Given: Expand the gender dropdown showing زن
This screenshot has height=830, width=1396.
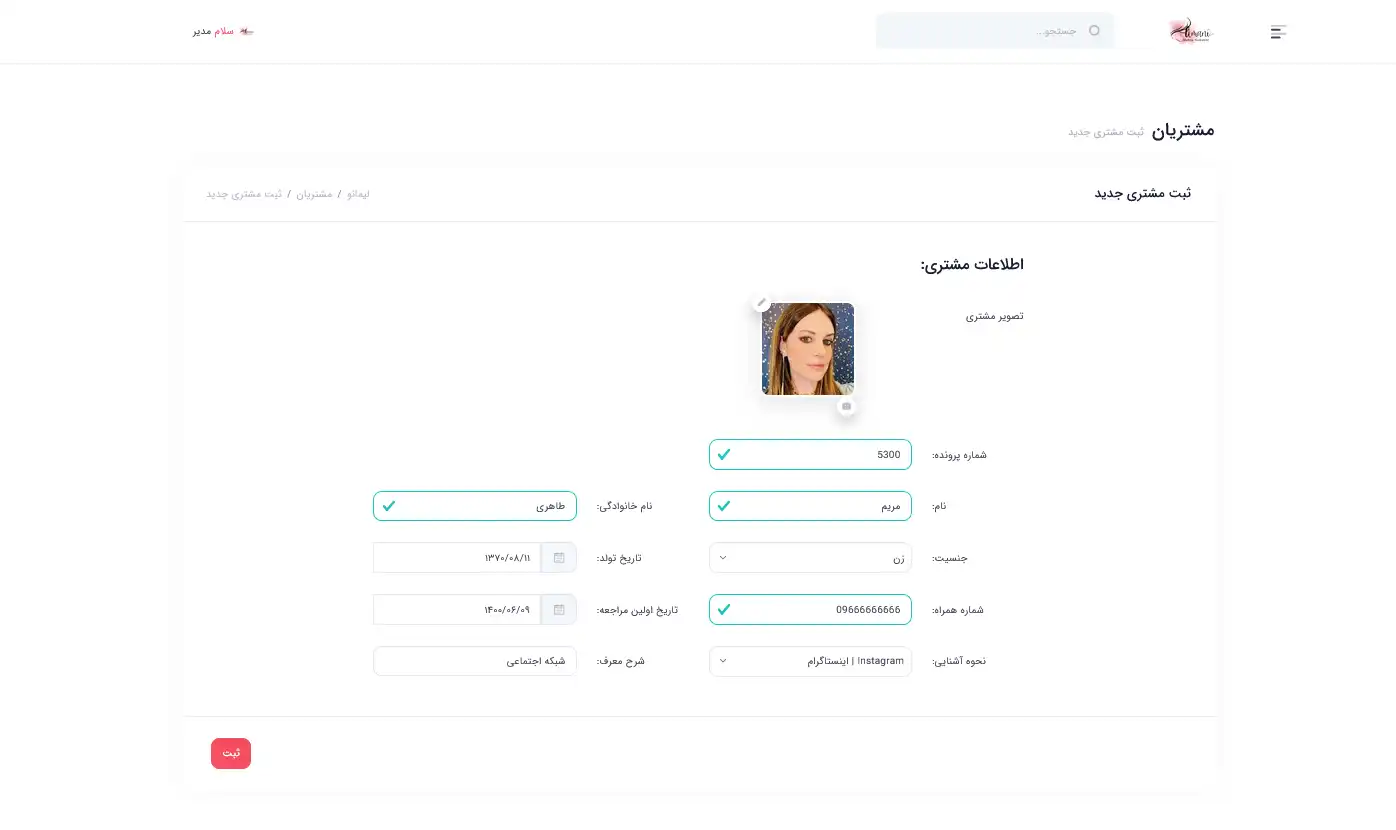Looking at the screenshot, I should pos(810,558).
